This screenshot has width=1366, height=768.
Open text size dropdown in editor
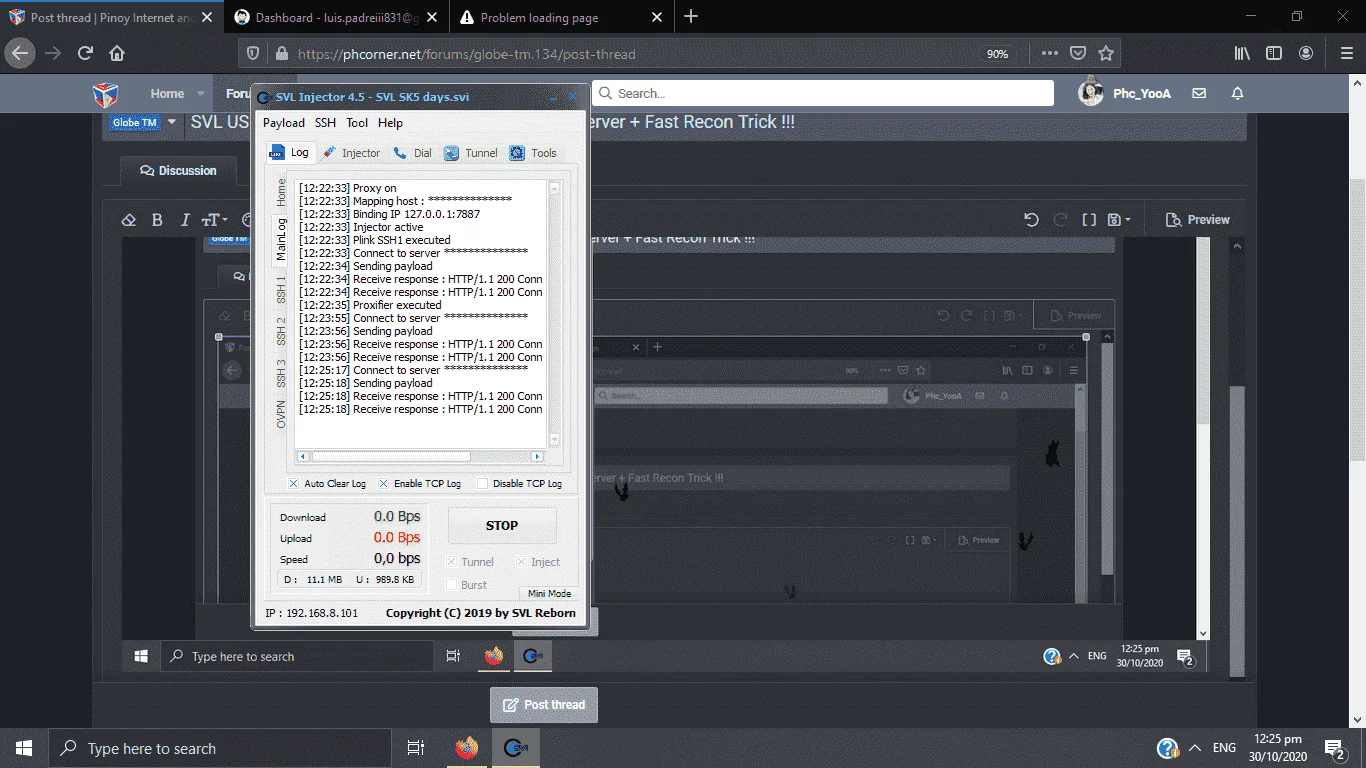[215, 220]
